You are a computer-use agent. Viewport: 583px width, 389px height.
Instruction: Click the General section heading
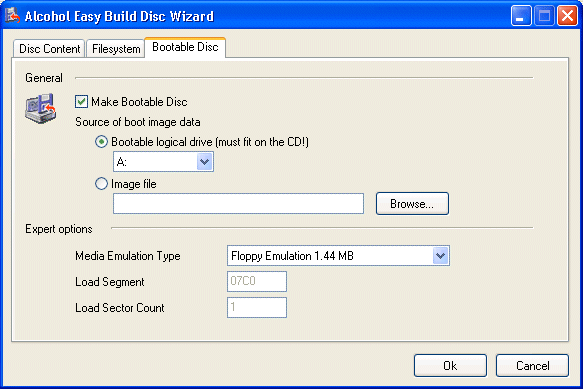pos(44,78)
